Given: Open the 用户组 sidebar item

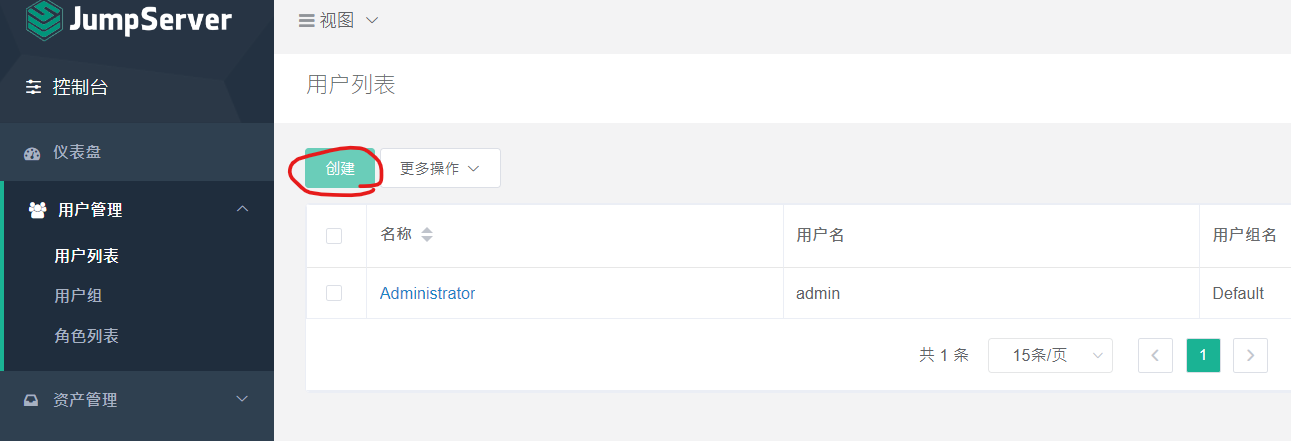Looking at the screenshot, I should point(78,296).
